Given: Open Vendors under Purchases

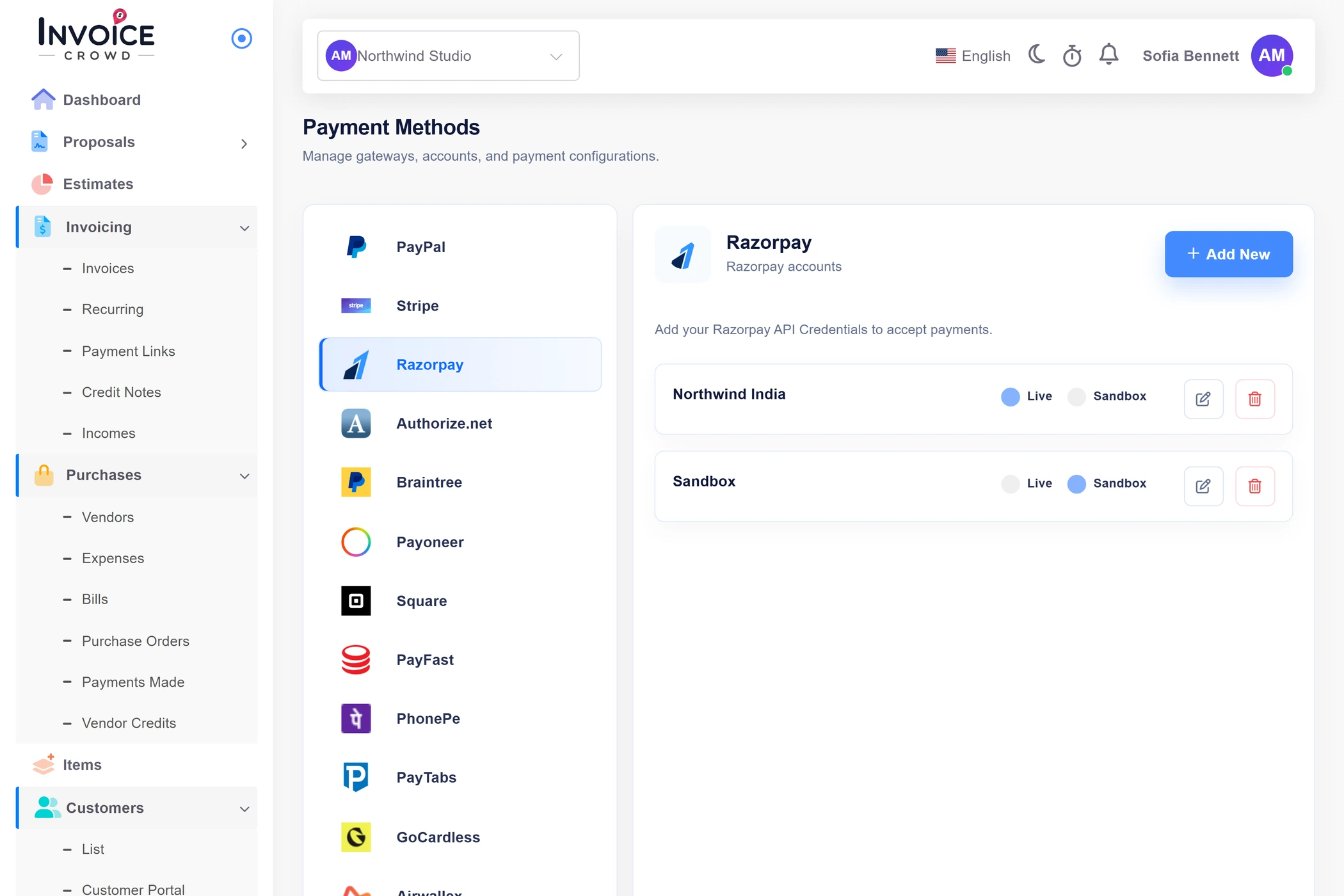Looking at the screenshot, I should coord(108,517).
